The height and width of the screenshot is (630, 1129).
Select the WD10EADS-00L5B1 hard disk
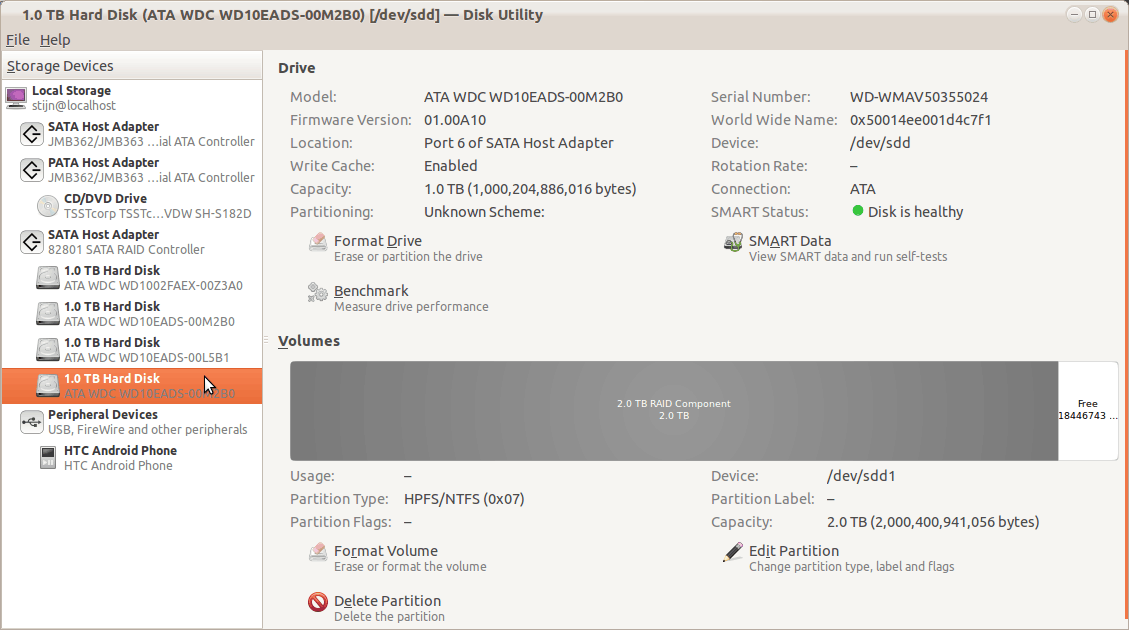click(146, 350)
